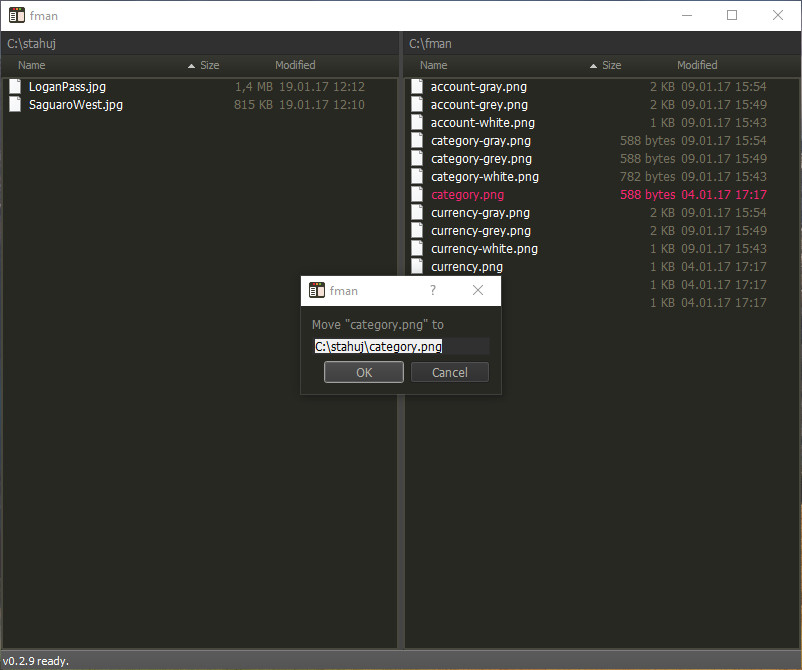
Task: Click the C:\fman path bar
Action: [x=602, y=44]
